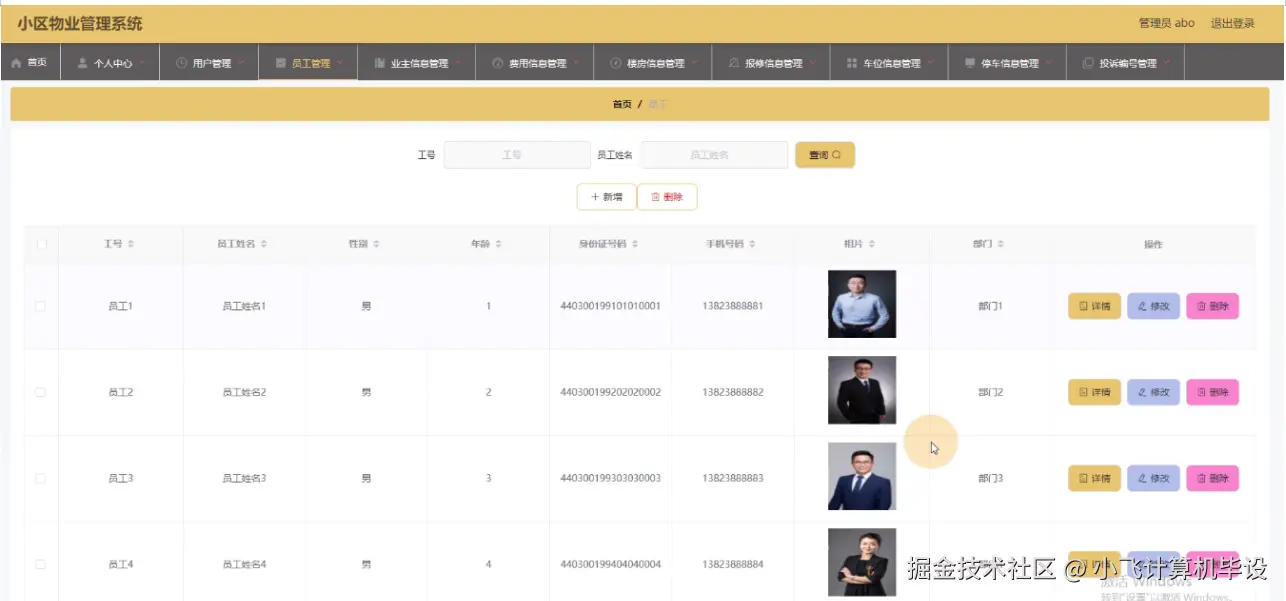This screenshot has width=1286, height=601.
Task: Select the 停车信息管理 menu item
Action: [1007, 63]
